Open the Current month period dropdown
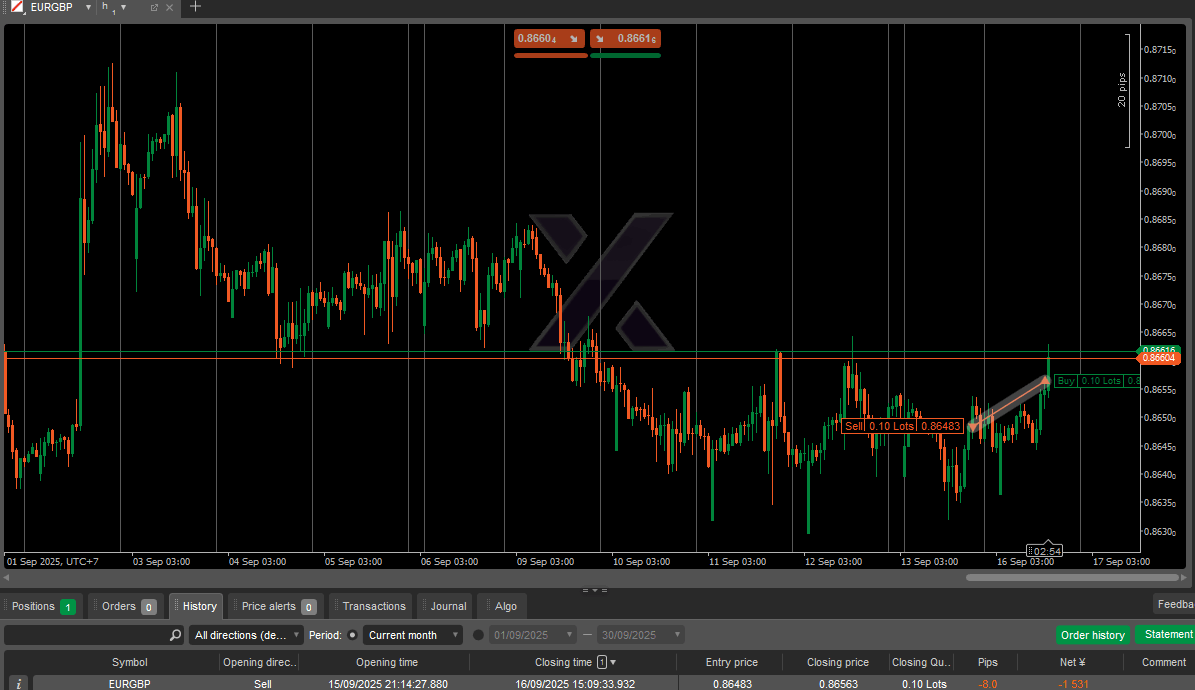Image resolution: width=1195 pixels, height=690 pixels. [x=413, y=635]
